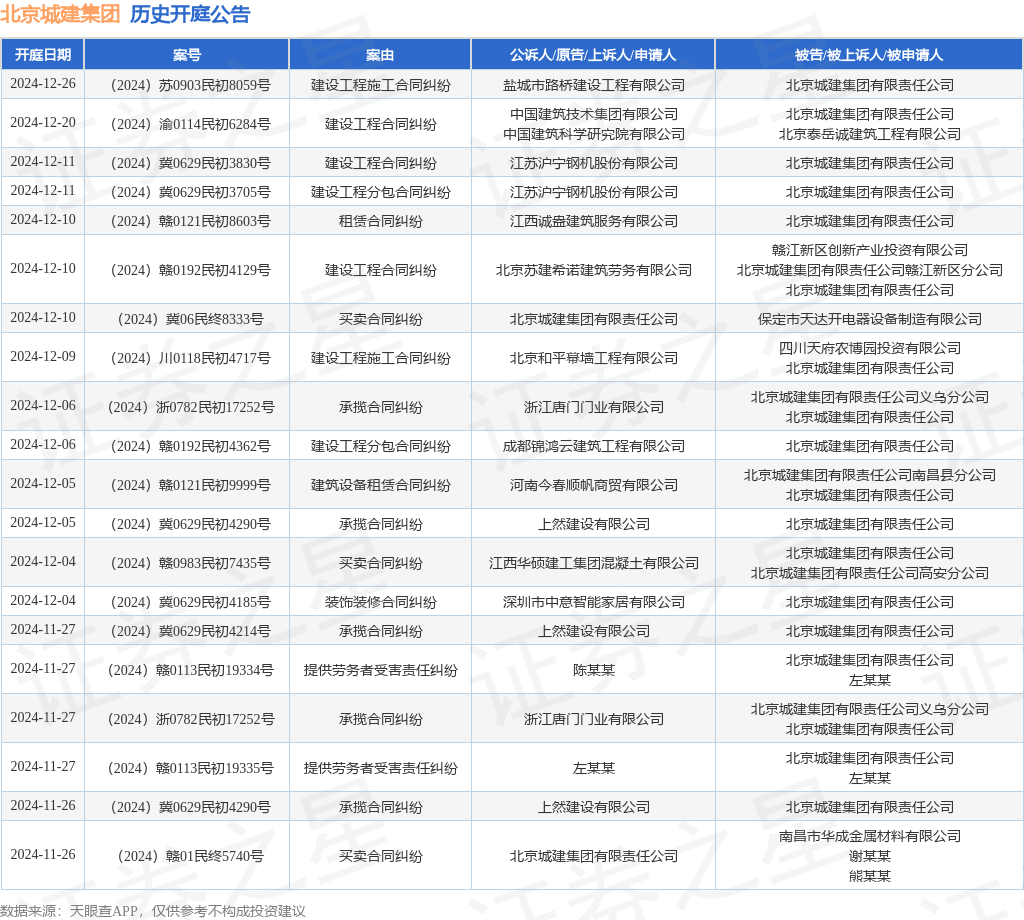The image size is (1024, 920).
Task: Click plaintiff 北京和平幕墙工程有限公司
Action: pyautogui.click(x=594, y=358)
